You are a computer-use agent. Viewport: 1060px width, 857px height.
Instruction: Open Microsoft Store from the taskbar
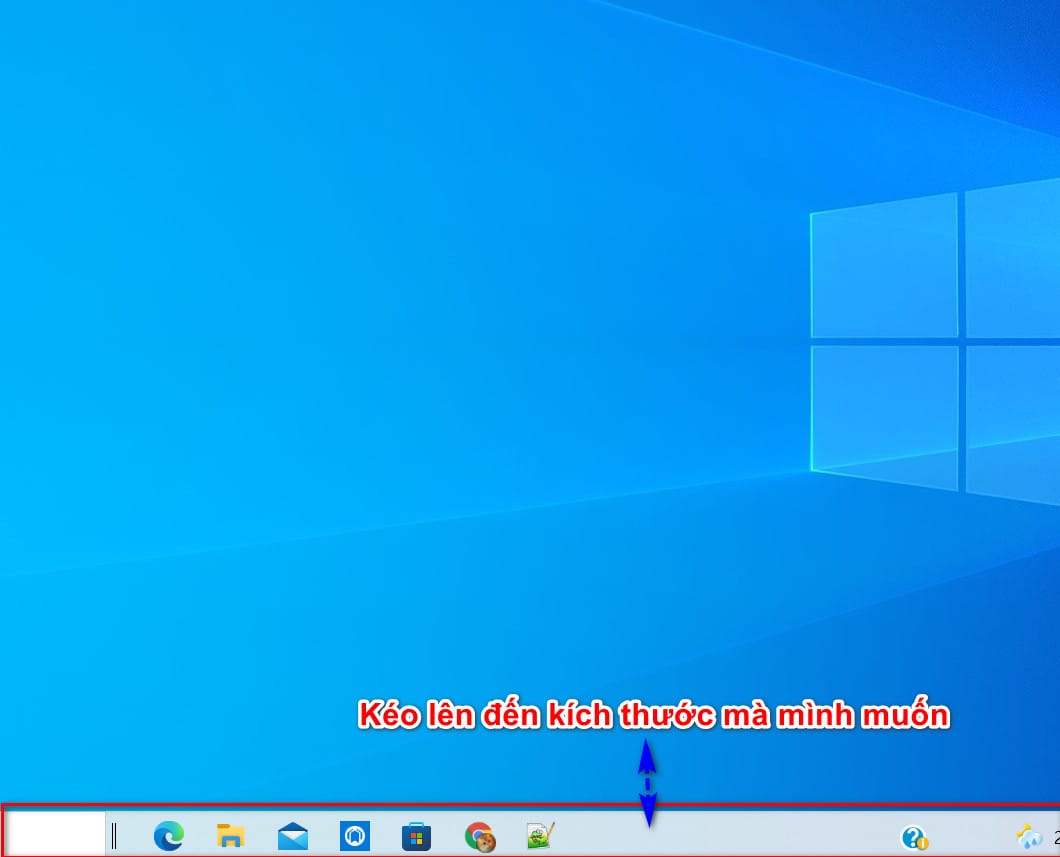(x=416, y=837)
